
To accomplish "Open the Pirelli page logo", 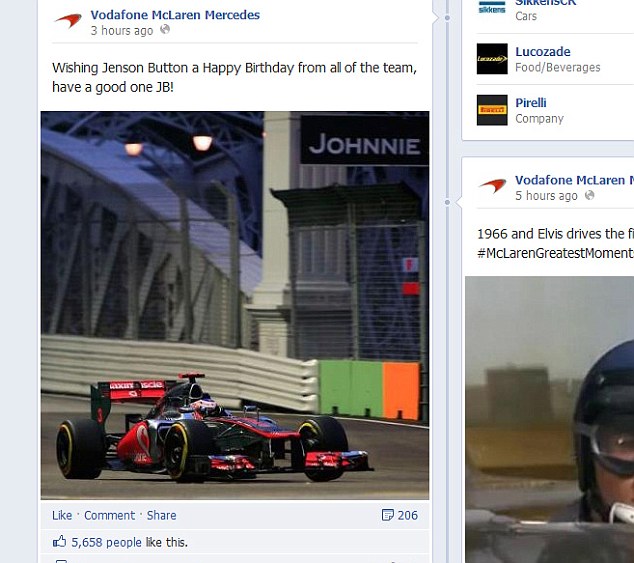I will (x=492, y=110).
